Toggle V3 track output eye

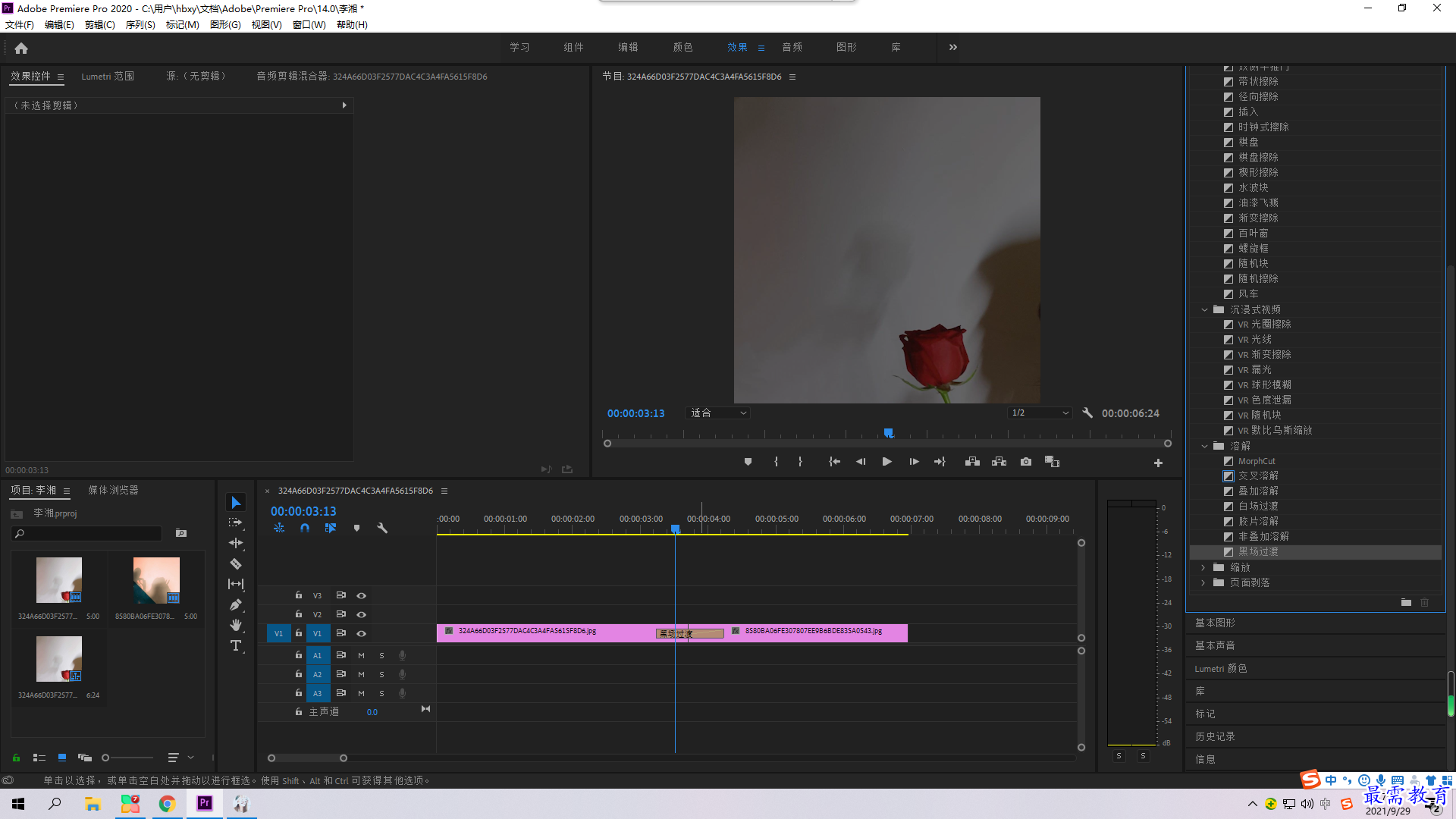[x=362, y=596]
